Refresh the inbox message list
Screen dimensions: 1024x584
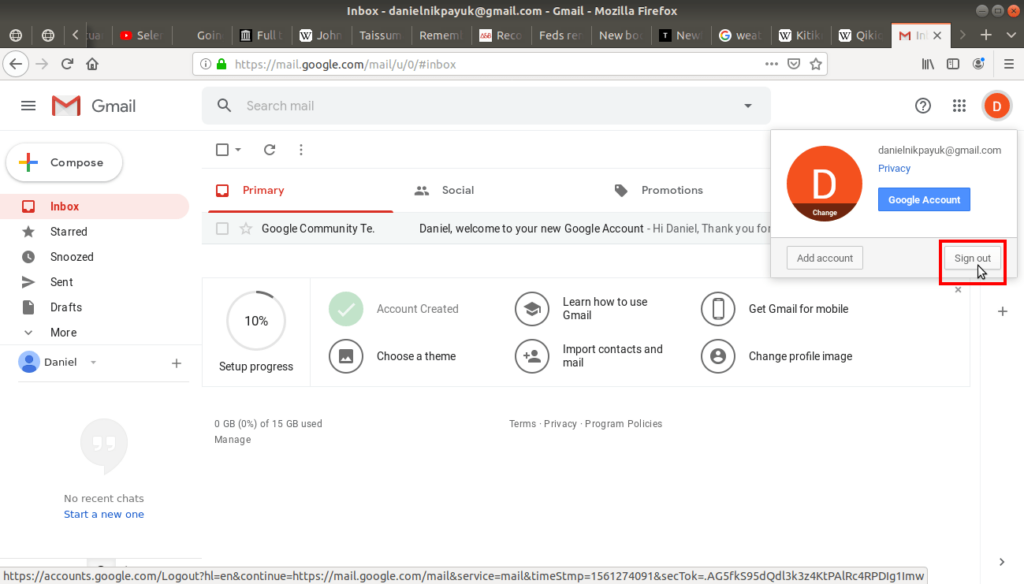269,150
